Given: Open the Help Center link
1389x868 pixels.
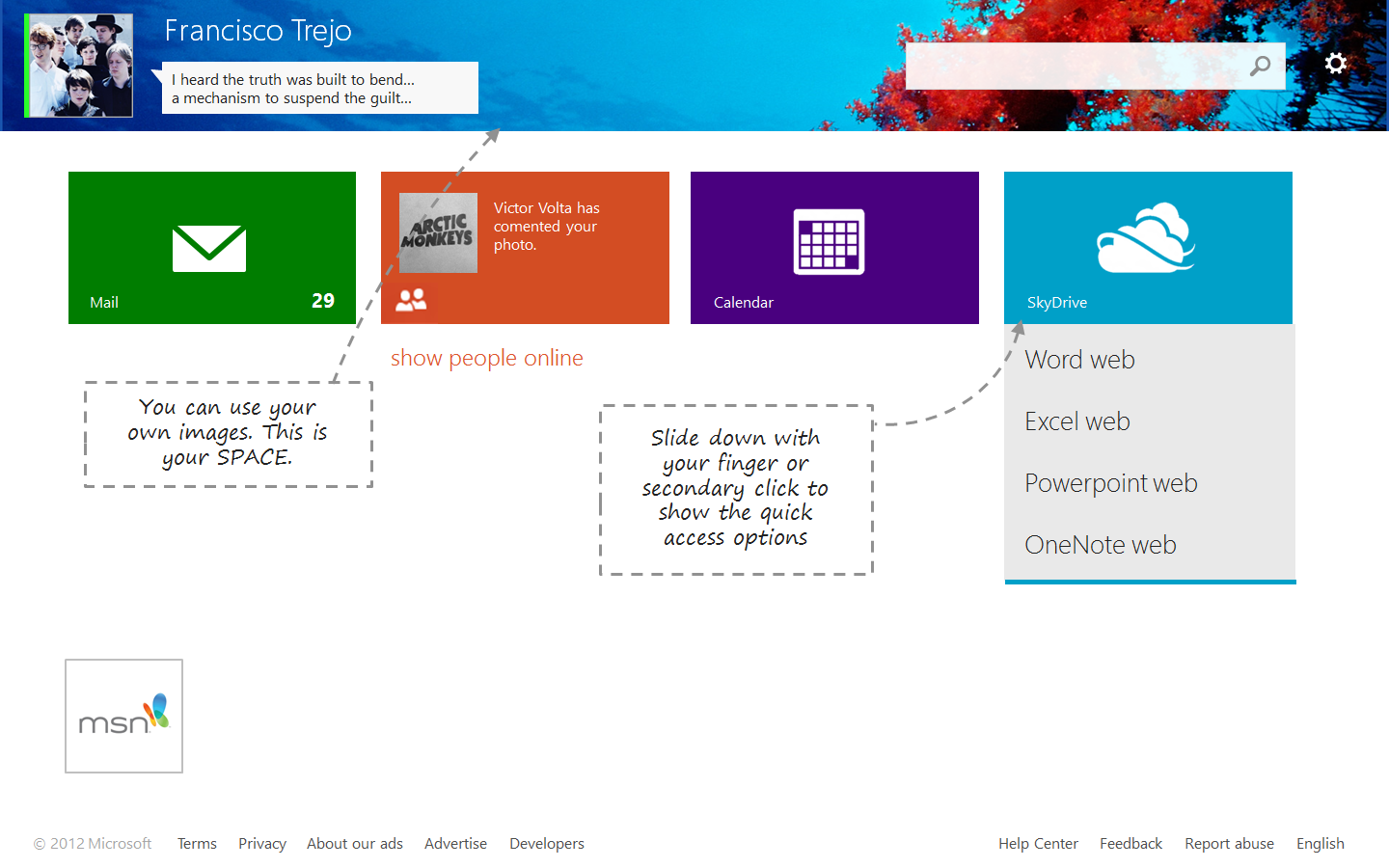Looking at the screenshot, I should click(1038, 844).
